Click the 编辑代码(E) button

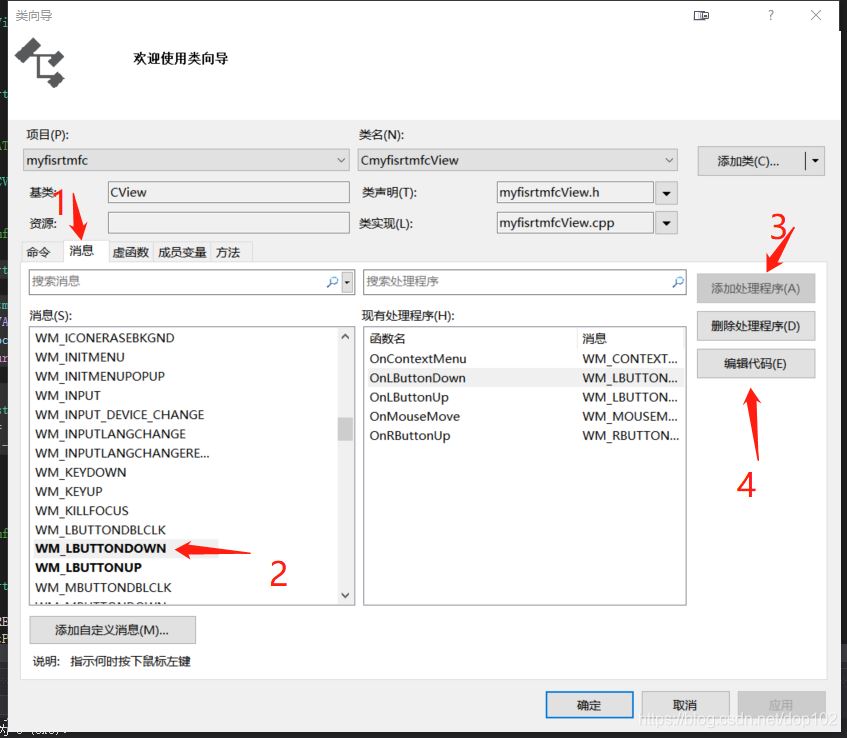(x=756, y=364)
